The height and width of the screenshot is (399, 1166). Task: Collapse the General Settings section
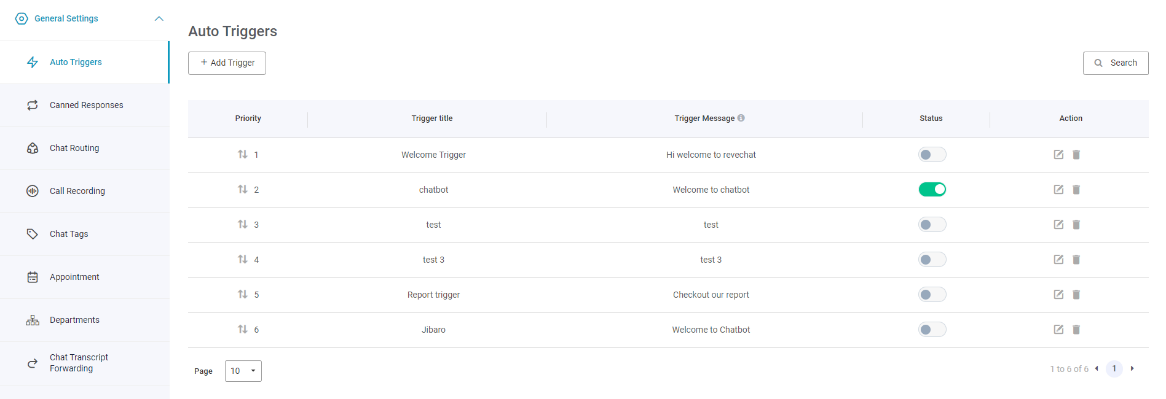point(158,19)
